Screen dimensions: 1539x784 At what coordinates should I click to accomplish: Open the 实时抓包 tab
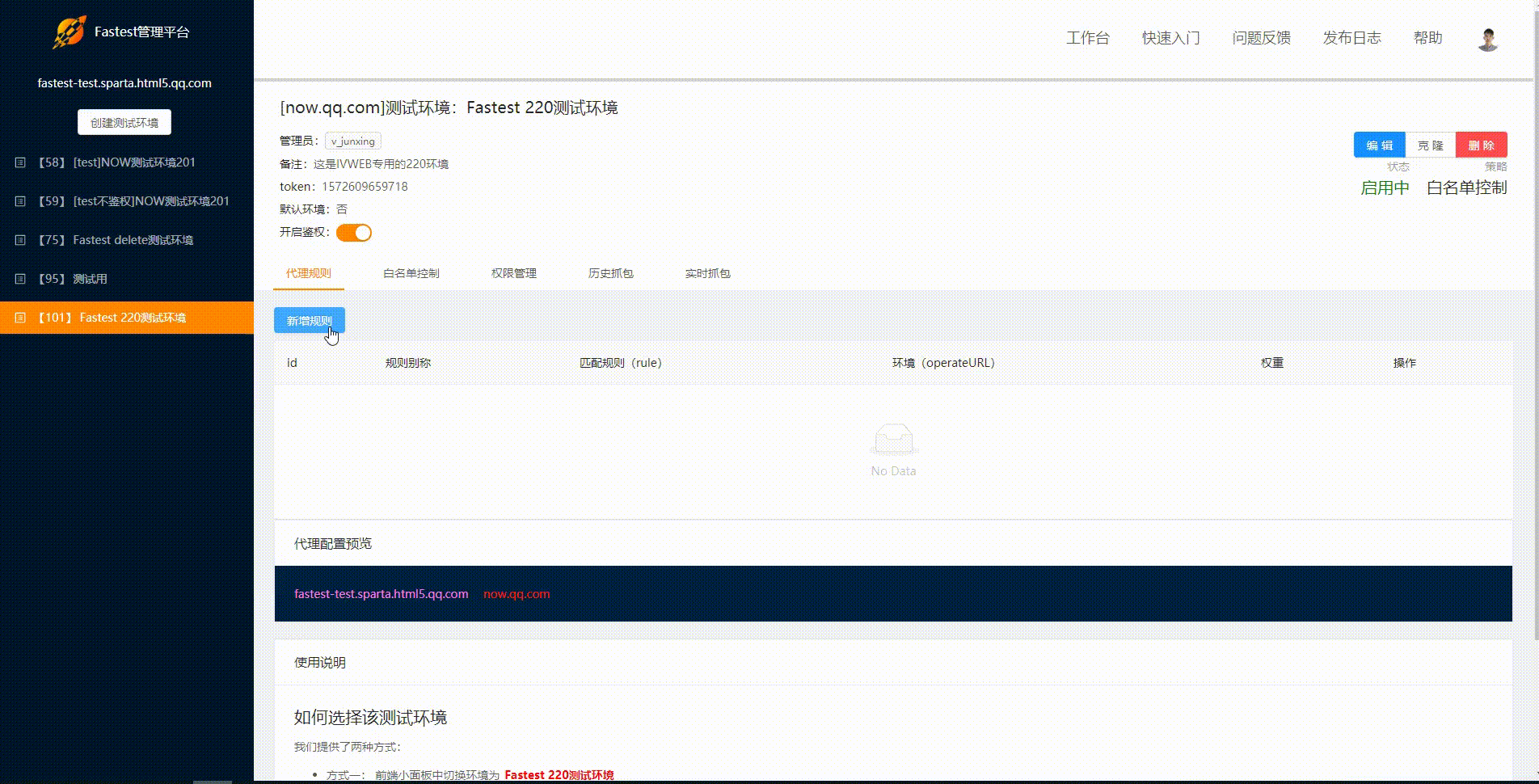coord(708,273)
